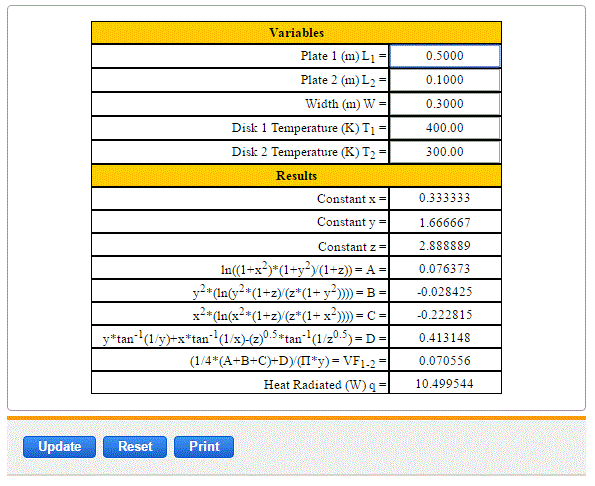Click the 'Width (m) W =' label
Viewport: 595px width, 486px height.
[346, 104]
